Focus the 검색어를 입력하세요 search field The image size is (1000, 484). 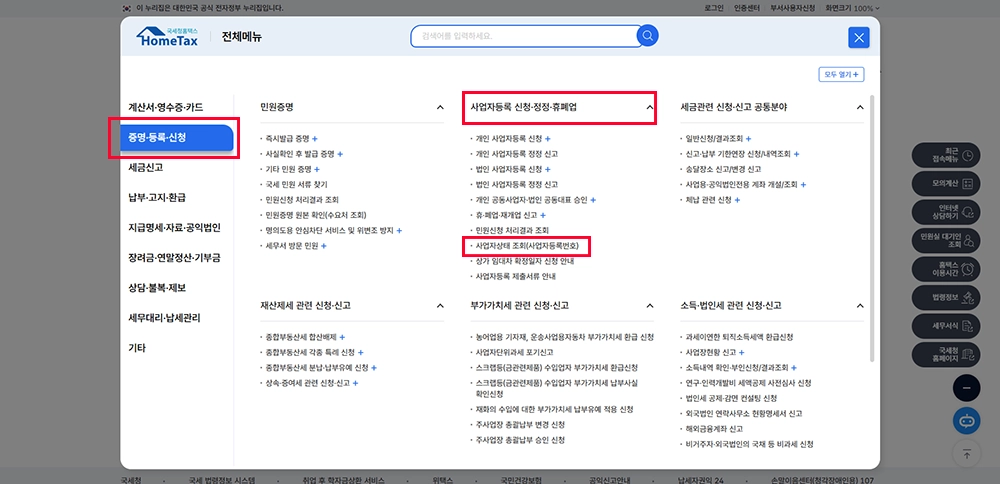[x=524, y=36]
